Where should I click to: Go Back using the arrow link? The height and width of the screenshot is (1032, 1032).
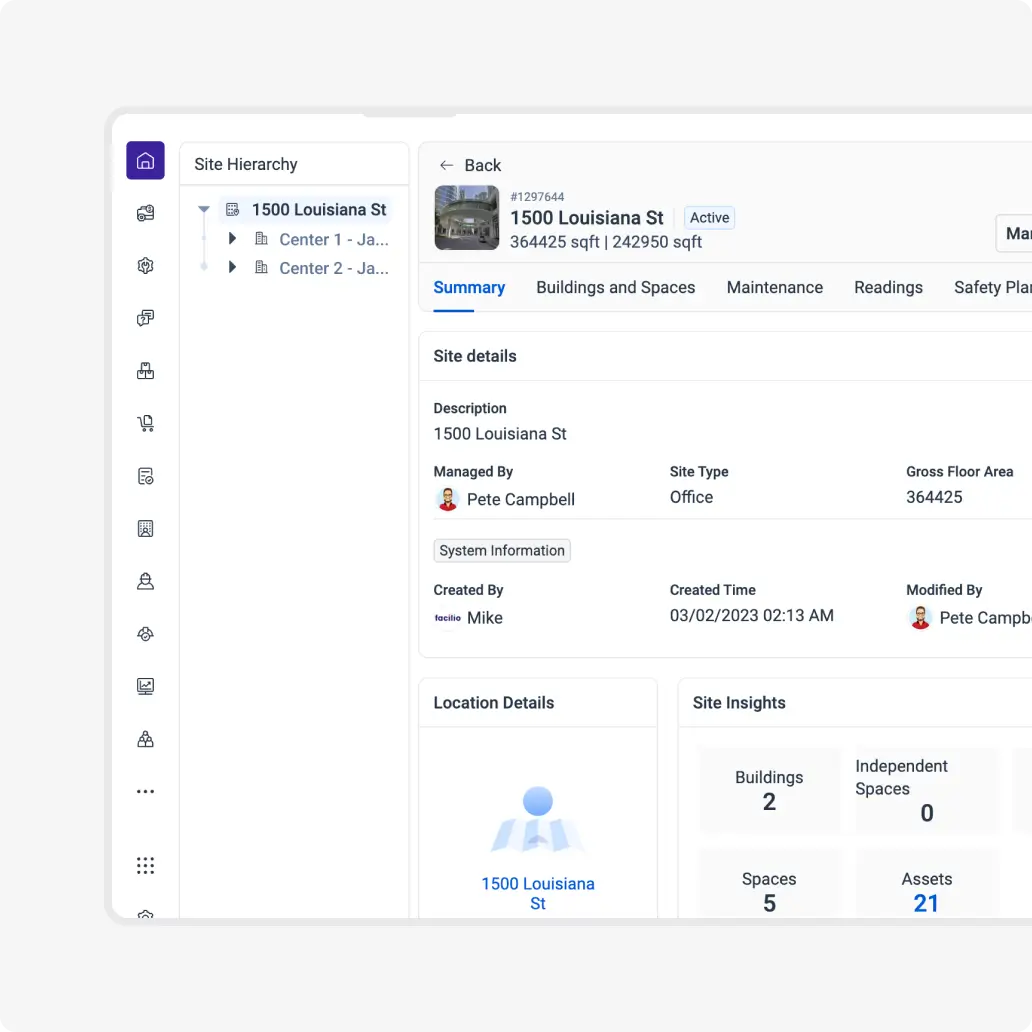point(470,165)
